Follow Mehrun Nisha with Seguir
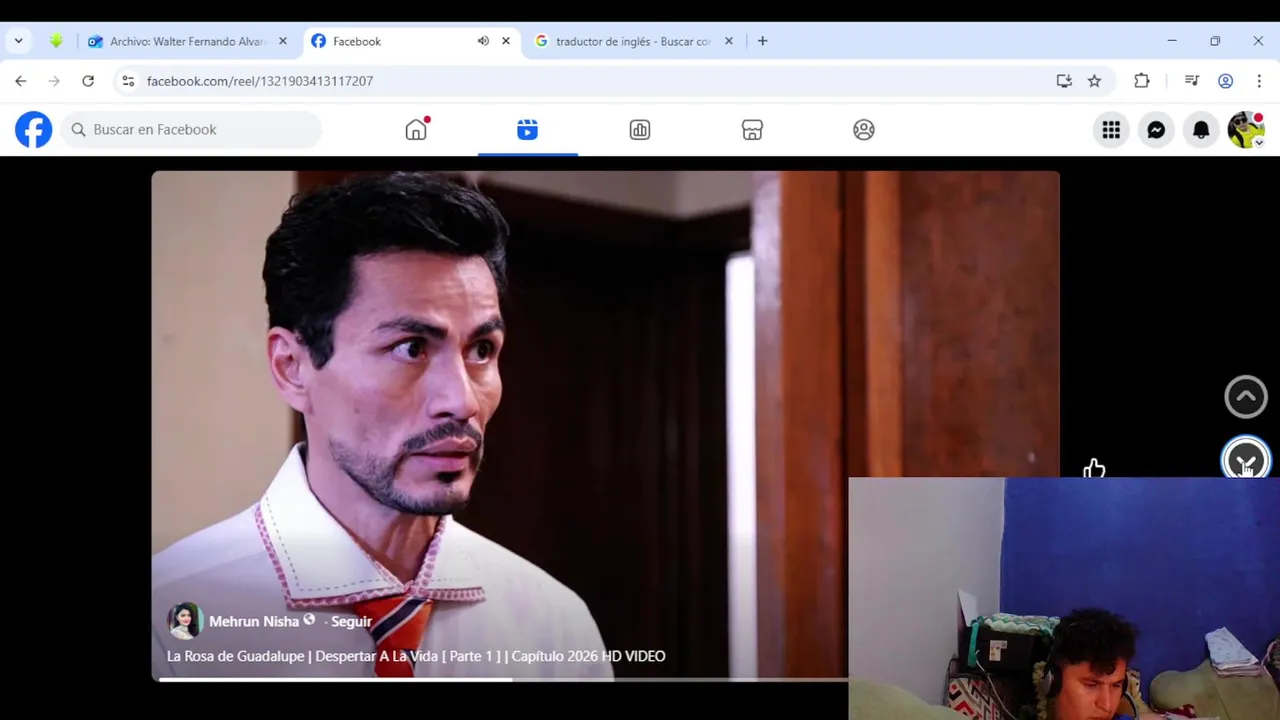1280x720 pixels. point(351,621)
